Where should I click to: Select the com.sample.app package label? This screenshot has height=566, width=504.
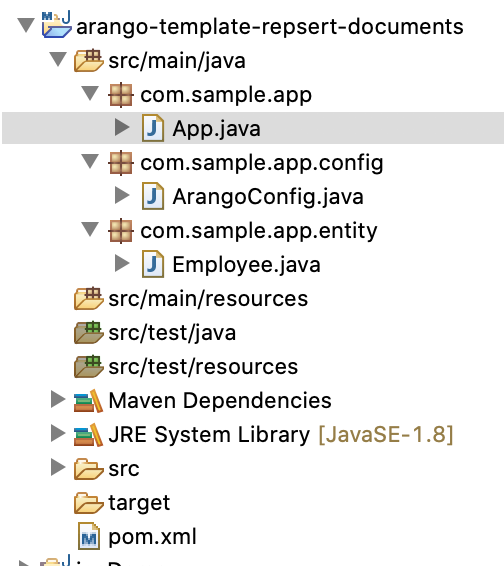click(226, 95)
